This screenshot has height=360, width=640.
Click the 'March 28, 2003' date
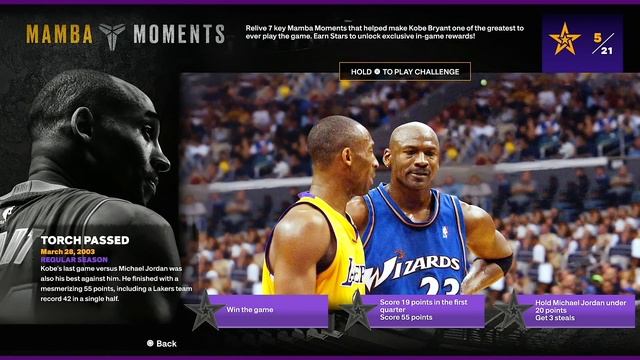pos(68,251)
